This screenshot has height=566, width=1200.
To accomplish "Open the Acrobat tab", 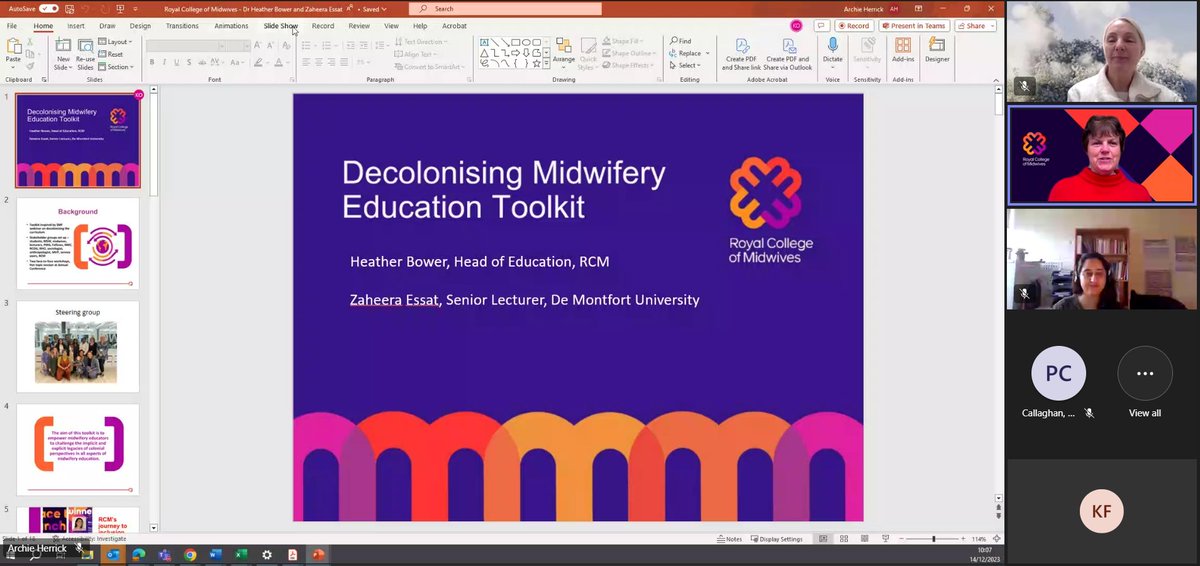I will (x=454, y=26).
